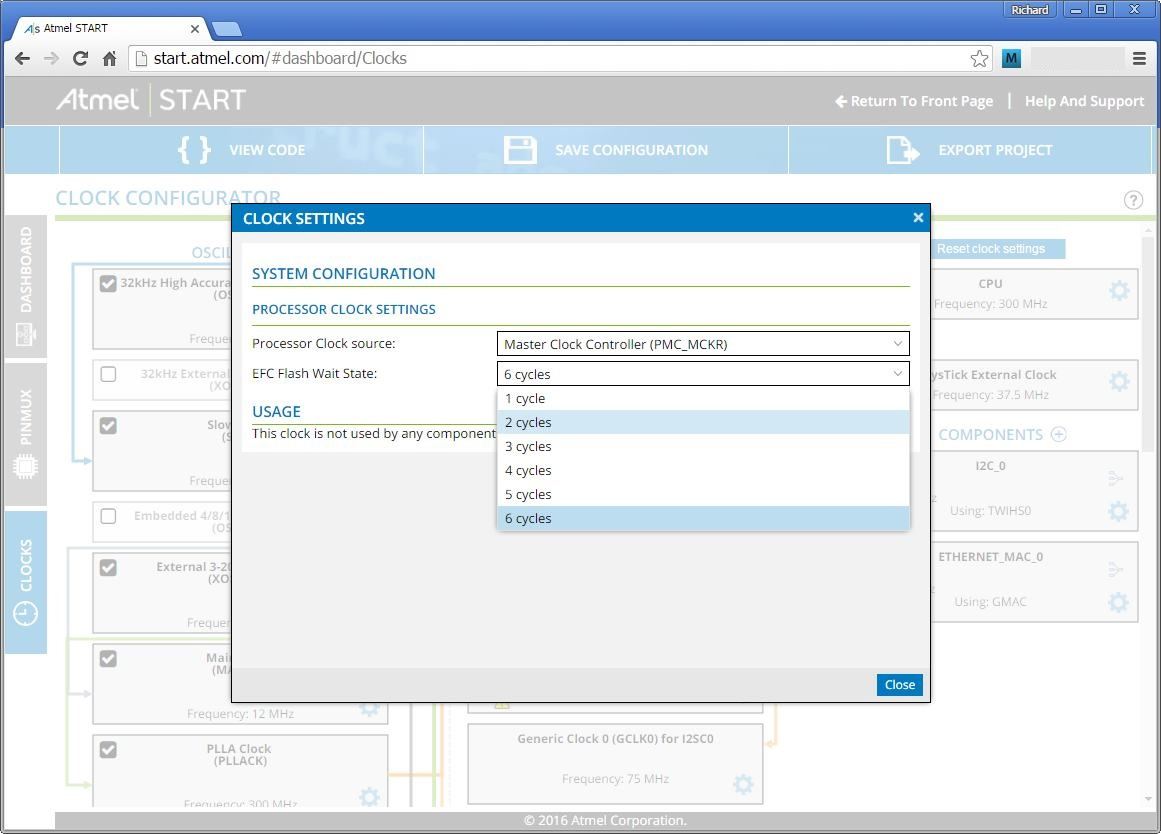Click the curly braces View Code icon
This screenshot has width=1161, height=834.
(x=195, y=150)
